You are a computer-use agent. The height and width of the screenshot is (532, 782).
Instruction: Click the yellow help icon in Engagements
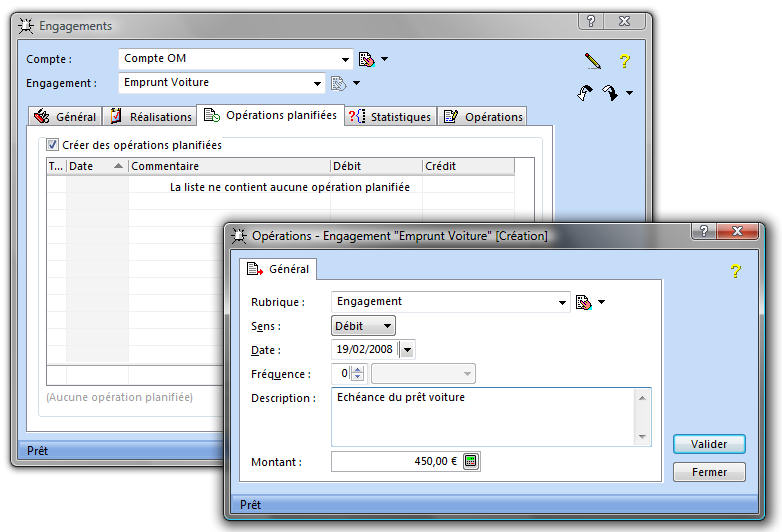click(x=624, y=61)
